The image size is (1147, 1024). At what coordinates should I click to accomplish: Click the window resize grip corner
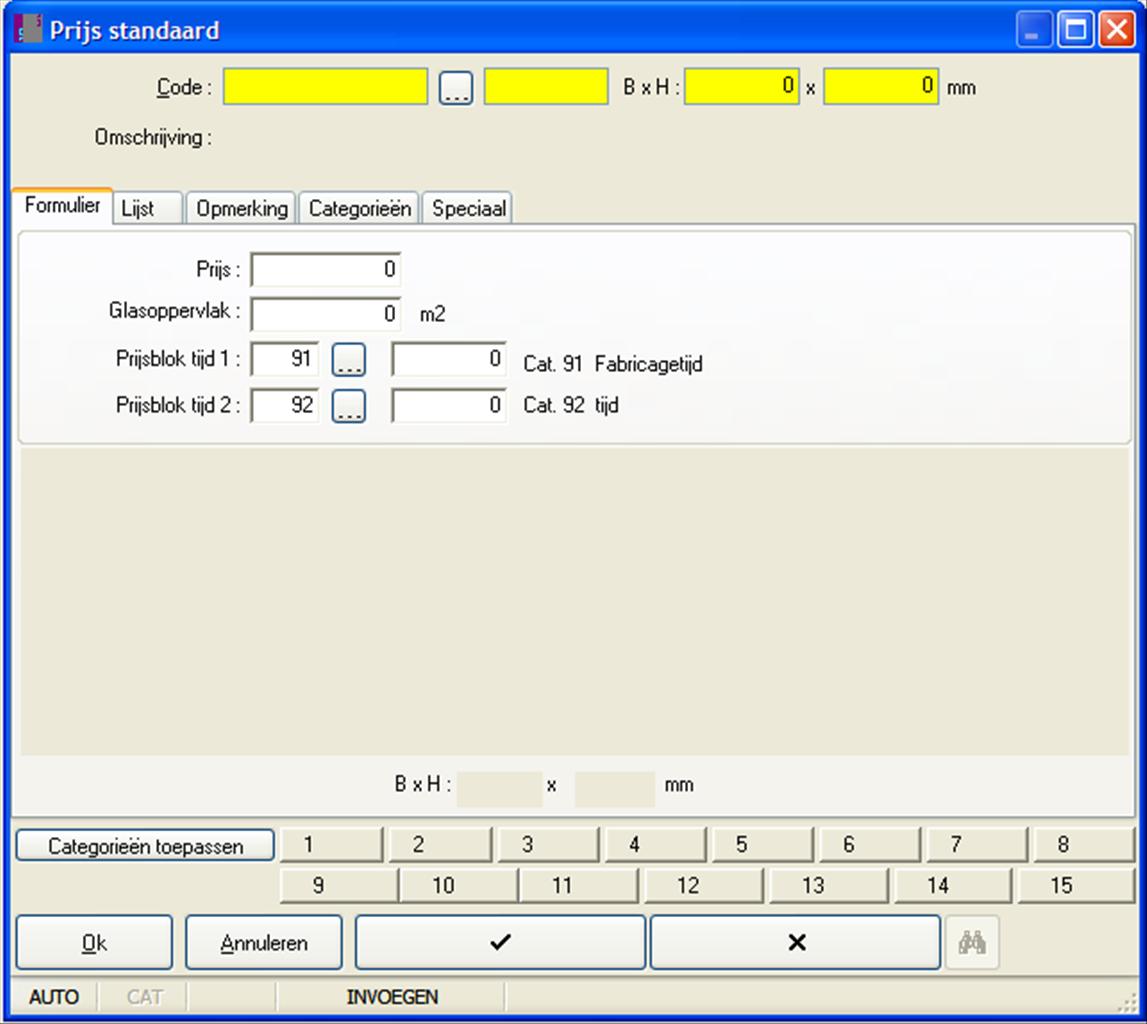[1127, 1002]
